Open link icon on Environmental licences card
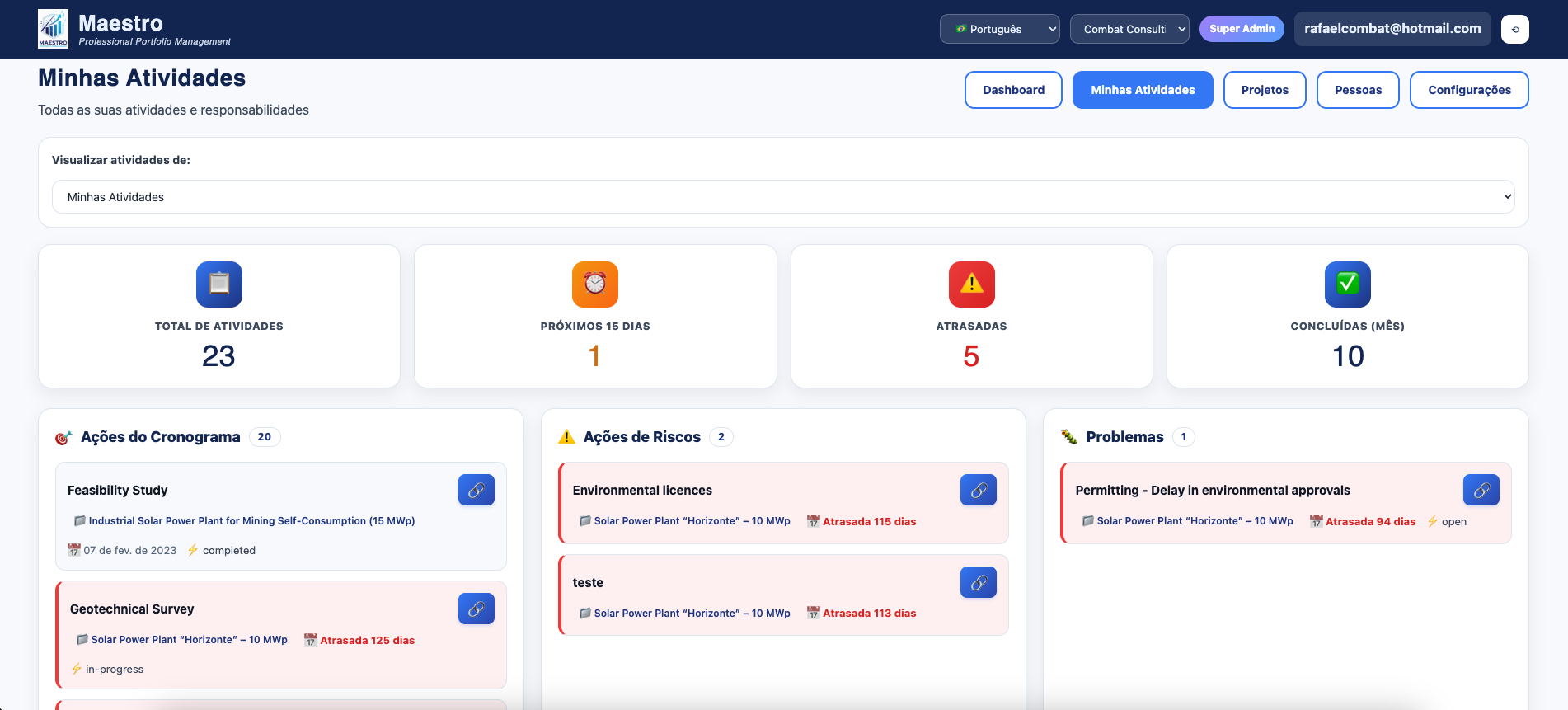 pyautogui.click(x=978, y=490)
